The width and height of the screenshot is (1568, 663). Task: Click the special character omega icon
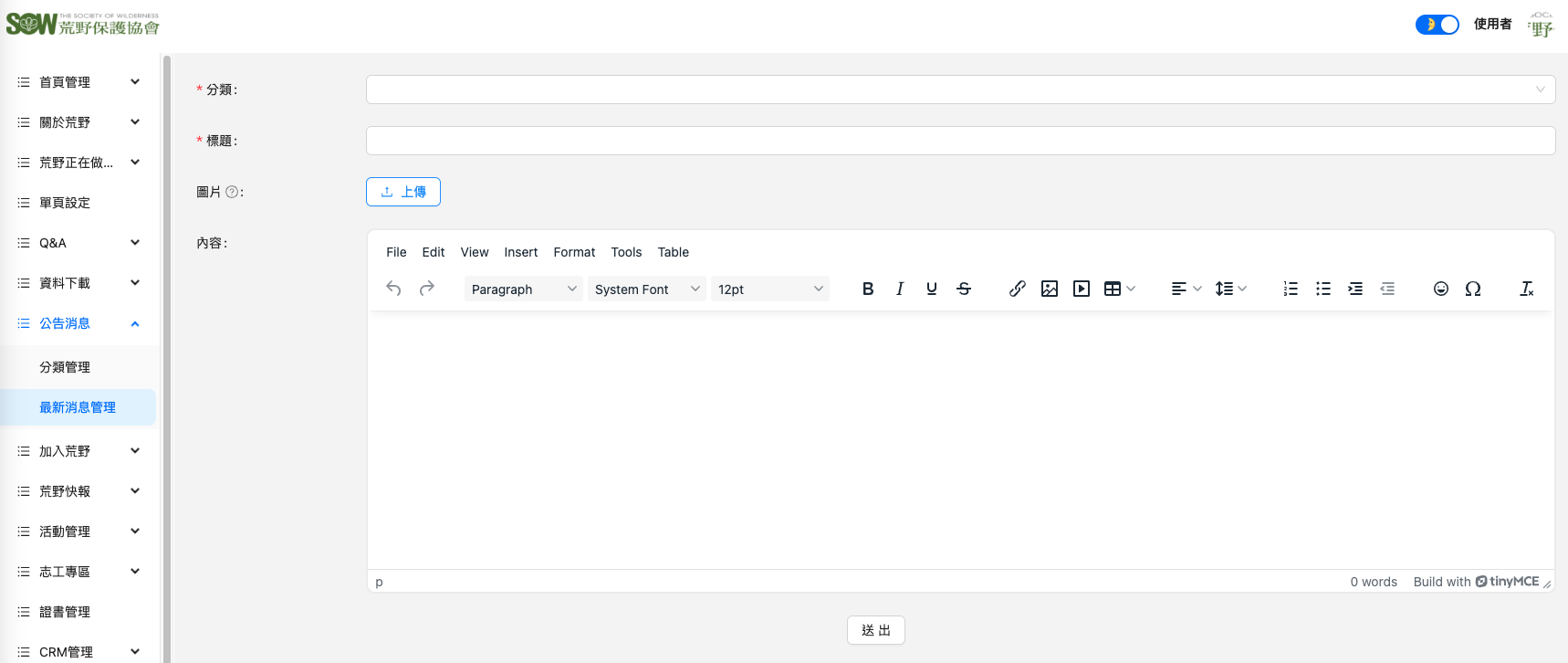pos(1473,289)
